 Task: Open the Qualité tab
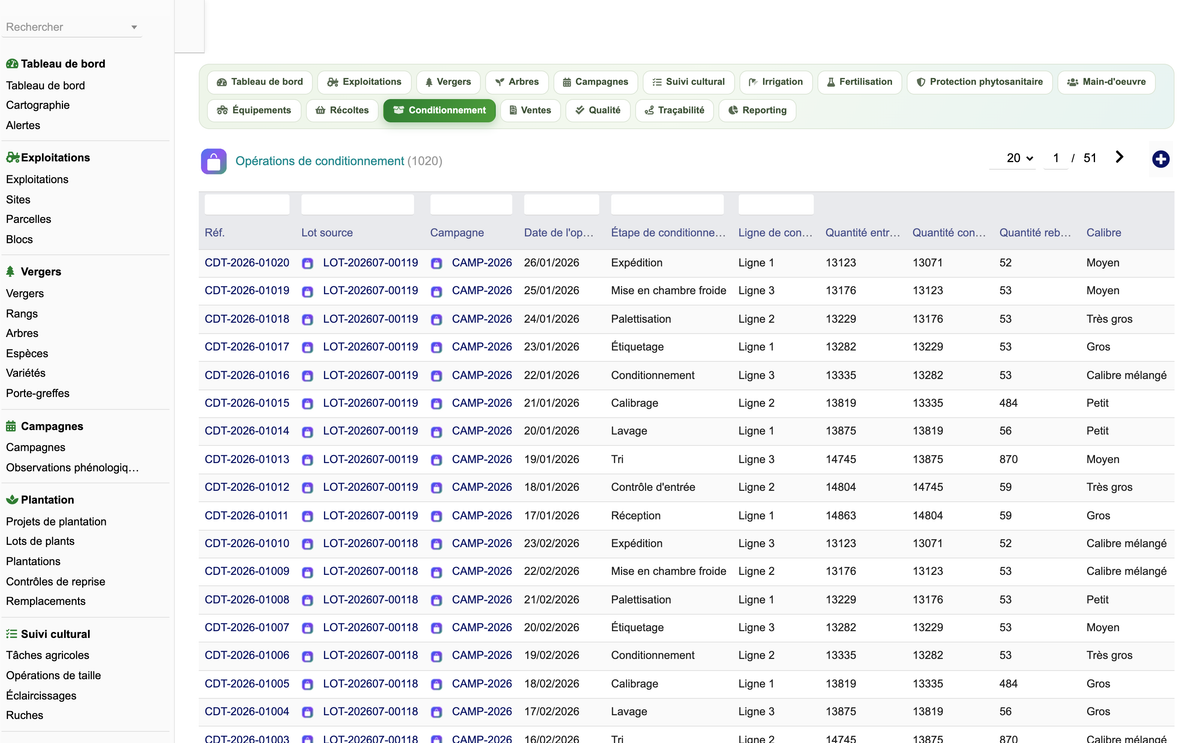point(598,110)
